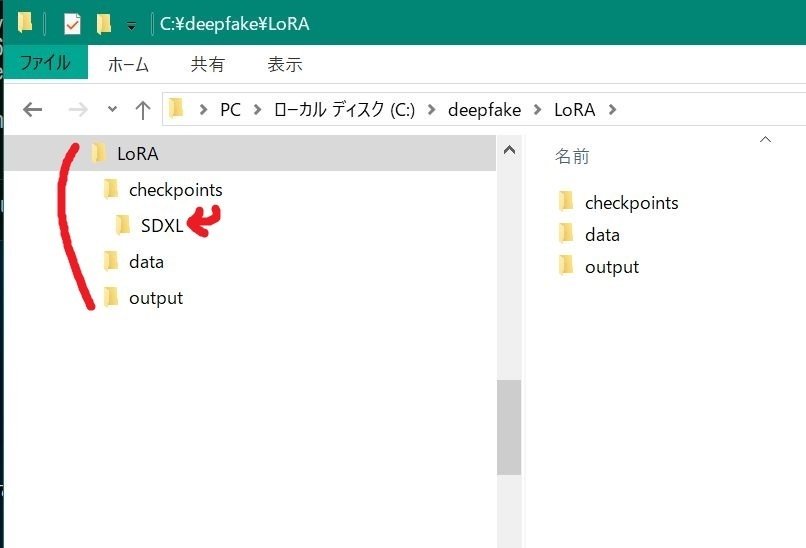Click the navigation pane scroll up arrow
The image size is (806, 548).
(509, 150)
